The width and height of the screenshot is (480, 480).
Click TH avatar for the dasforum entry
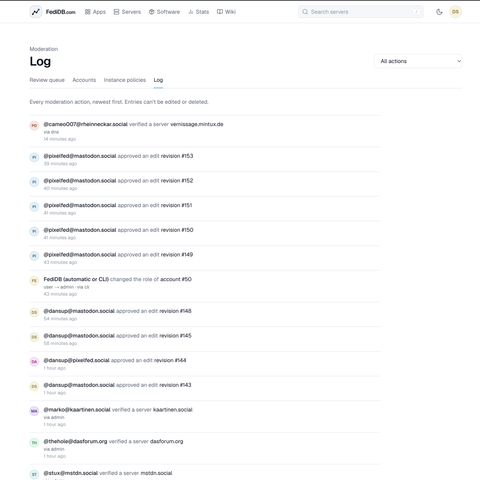[34, 443]
